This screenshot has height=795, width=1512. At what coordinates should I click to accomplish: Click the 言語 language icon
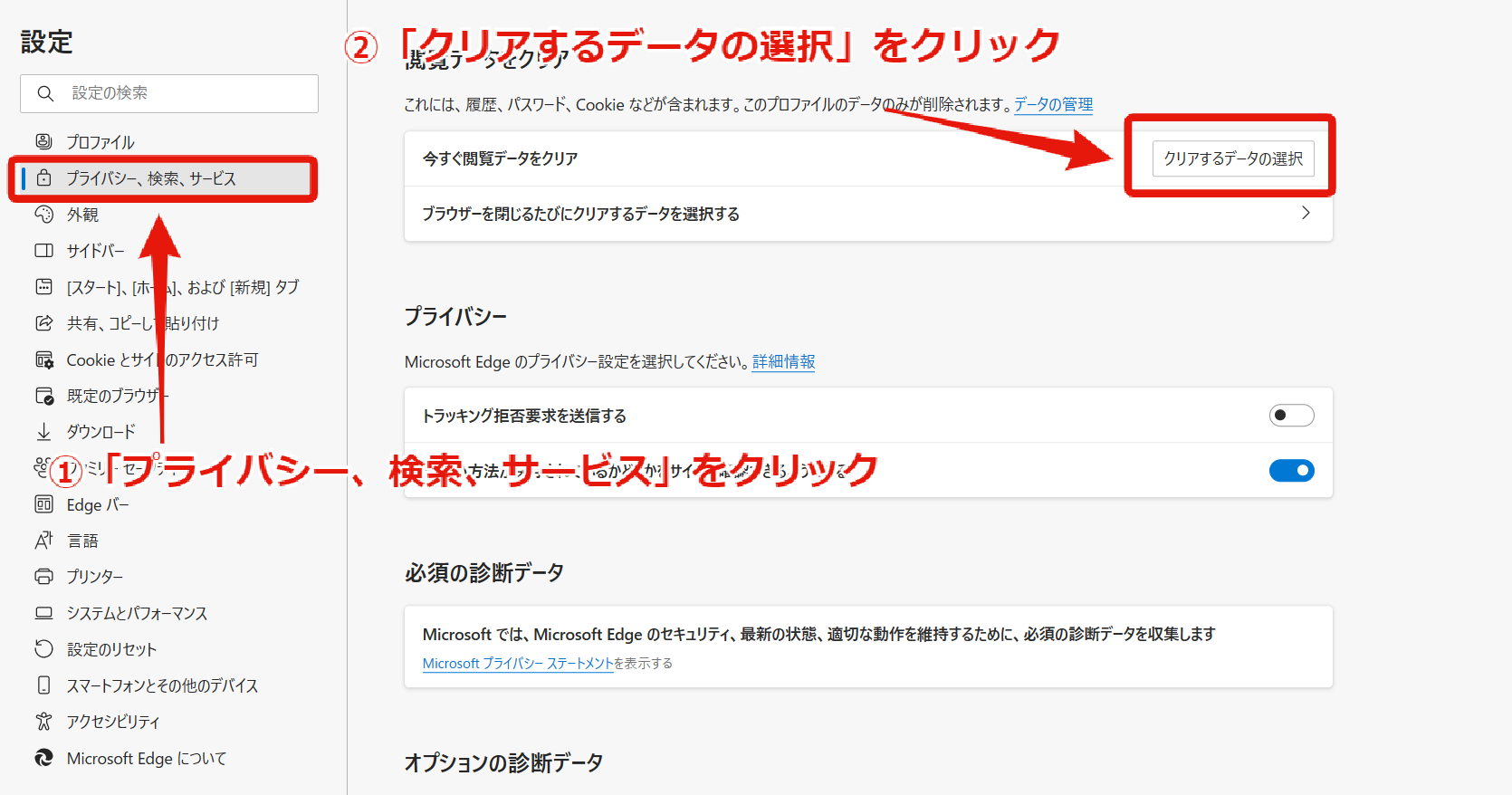[43, 540]
